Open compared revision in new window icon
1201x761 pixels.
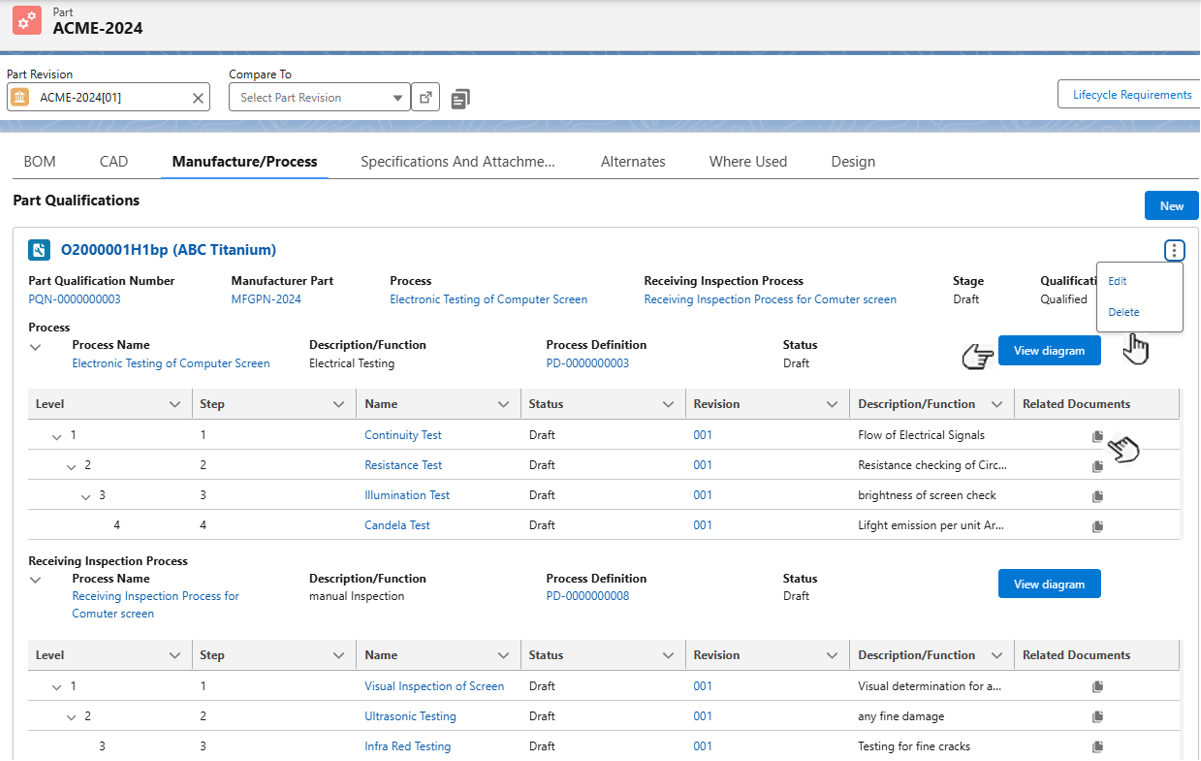(x=426, y=98)
